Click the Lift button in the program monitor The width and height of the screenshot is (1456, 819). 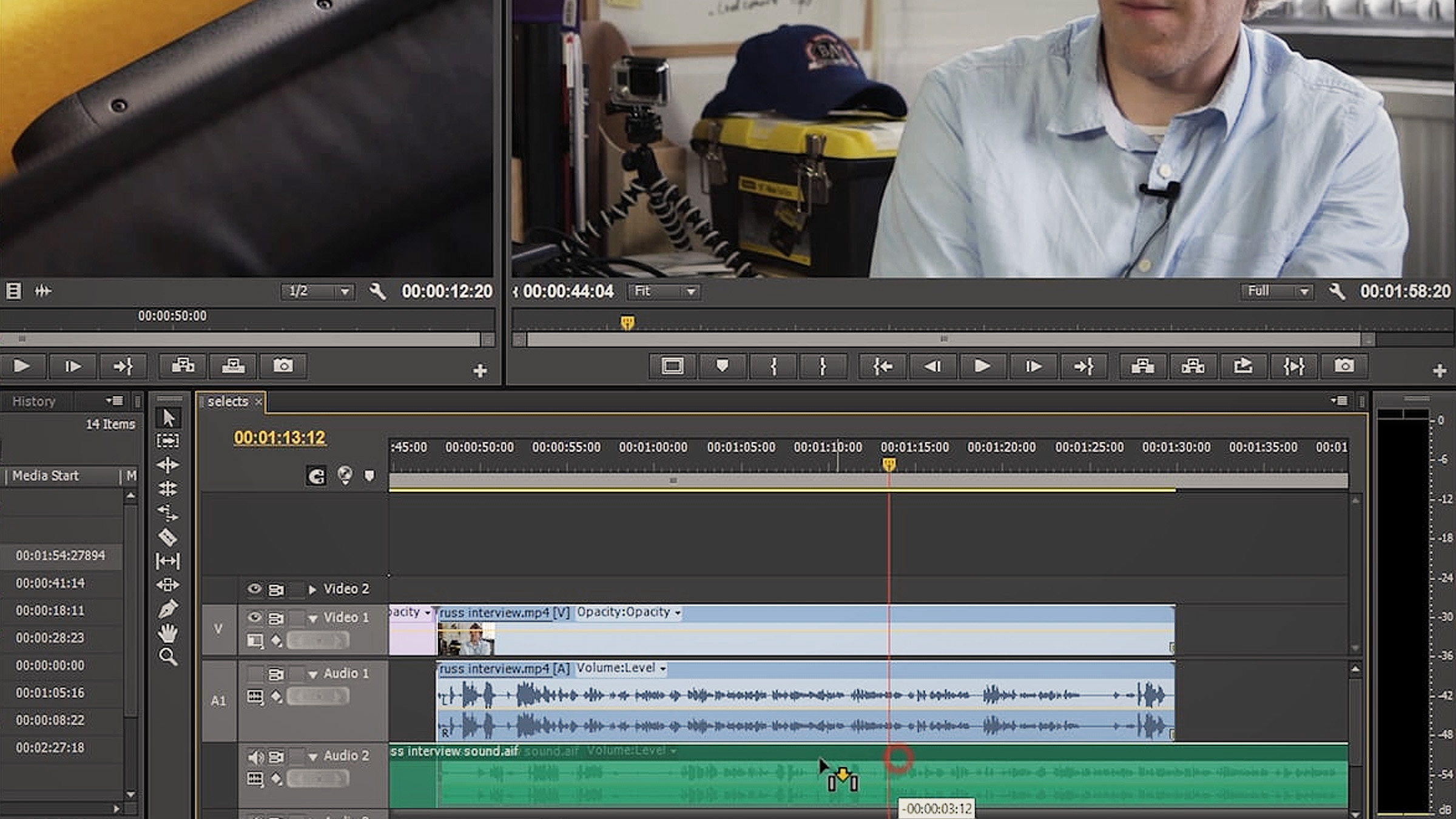1142,366
